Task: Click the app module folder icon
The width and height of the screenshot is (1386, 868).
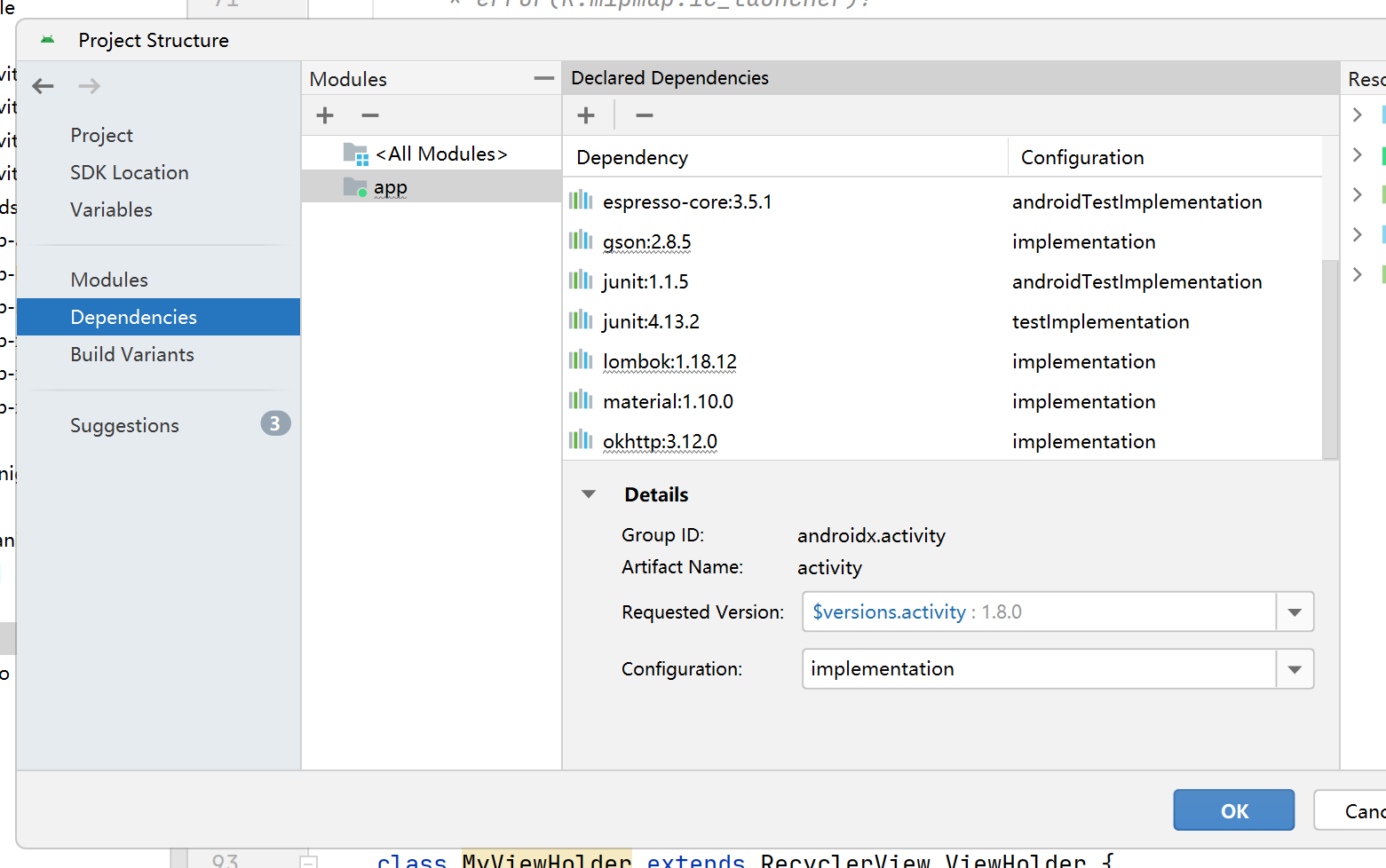Action: tap(355, 187)
